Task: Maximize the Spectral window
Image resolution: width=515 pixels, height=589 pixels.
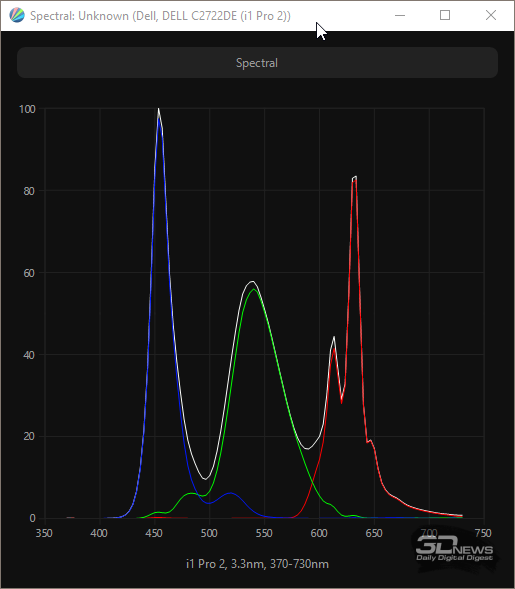Action: coord(445,15)
